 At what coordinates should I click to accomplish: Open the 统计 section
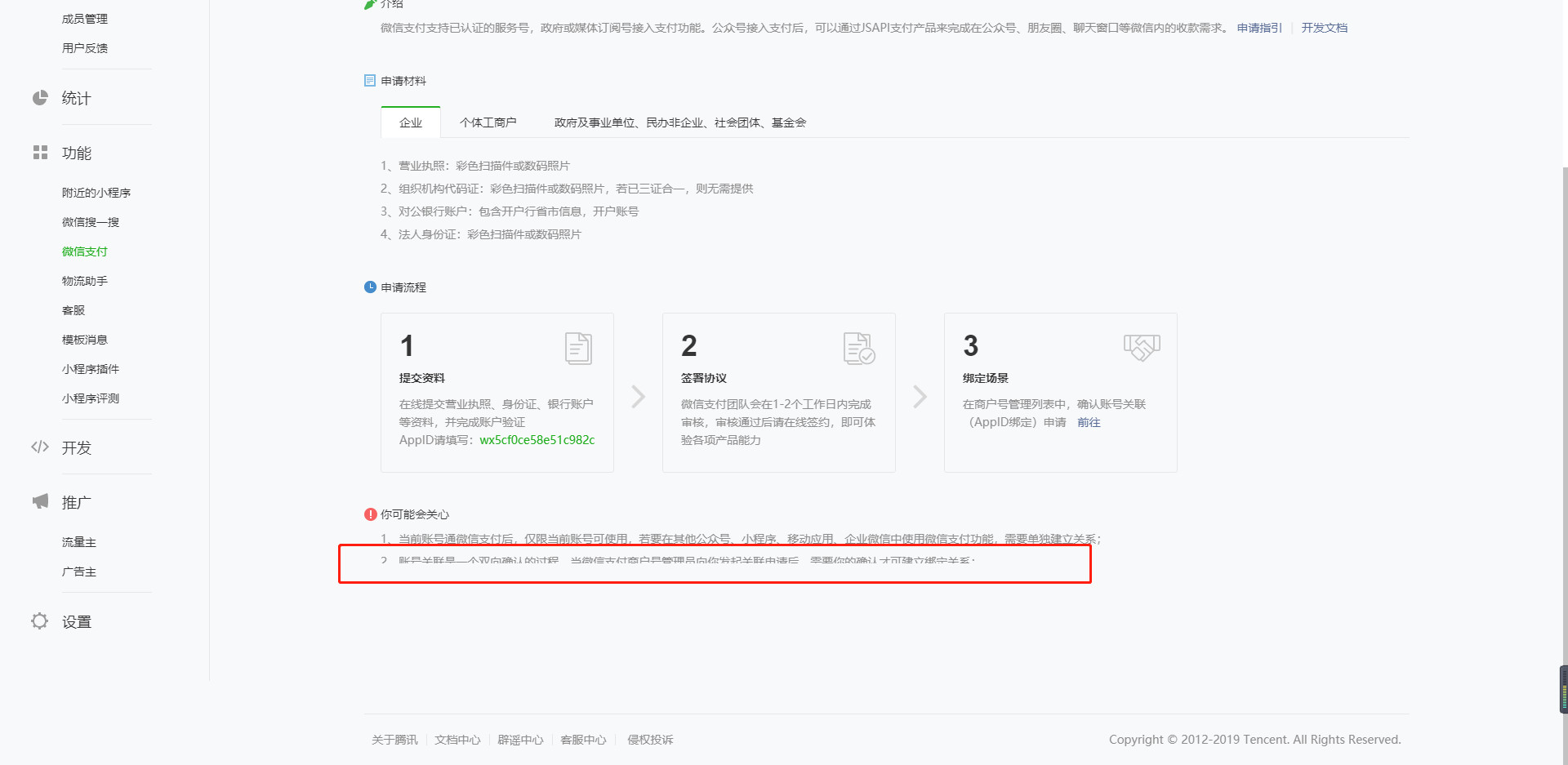tap(77, 98)
